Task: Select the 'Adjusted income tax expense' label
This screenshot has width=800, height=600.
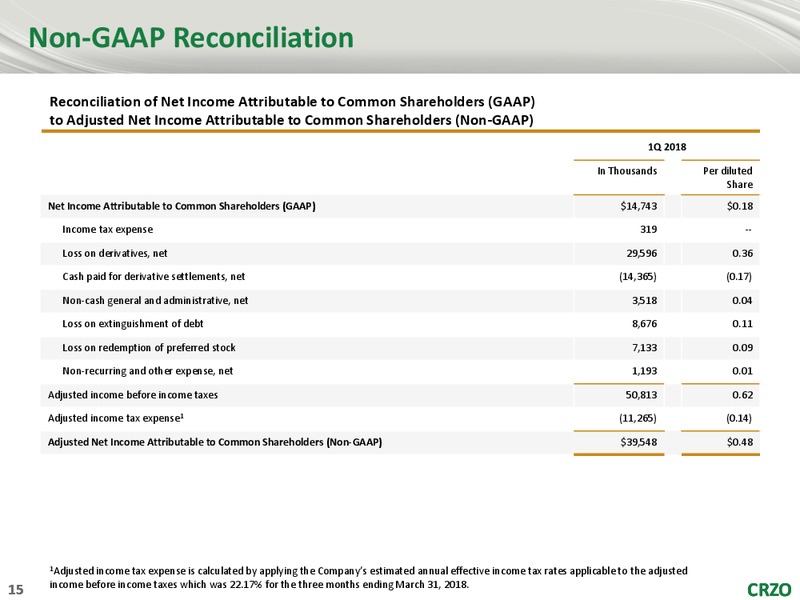Action: [x=116, y=418]
